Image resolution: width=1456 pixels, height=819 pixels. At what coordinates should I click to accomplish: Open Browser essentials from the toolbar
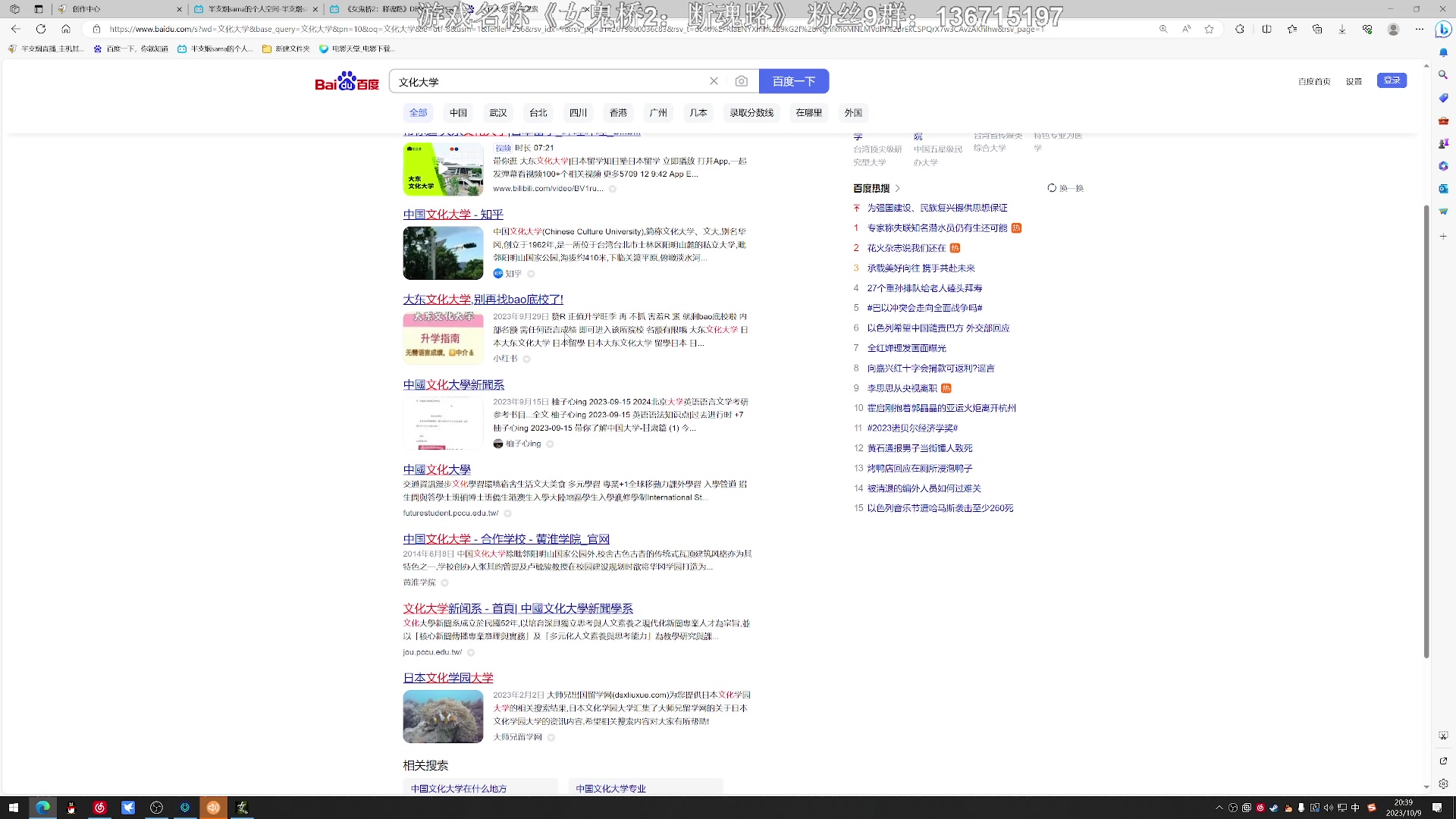(x=1368, y=28)
